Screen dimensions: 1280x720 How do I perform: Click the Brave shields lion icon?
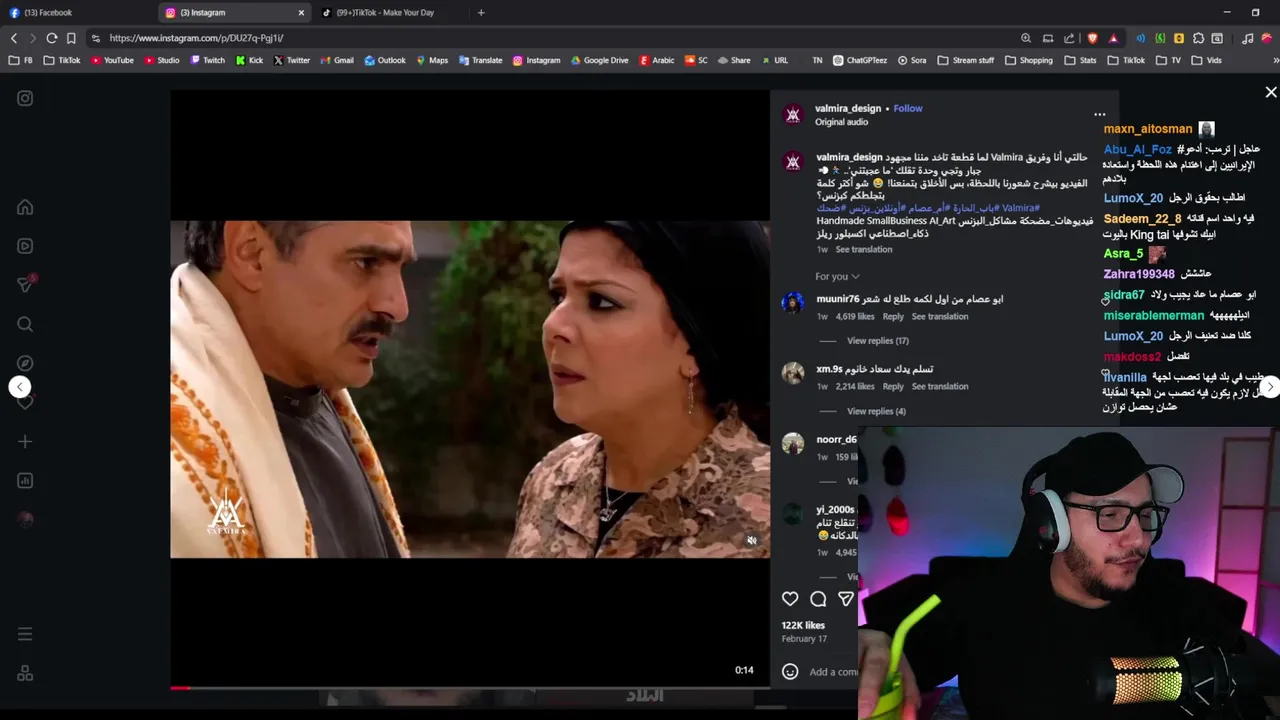coord(1092,38)
